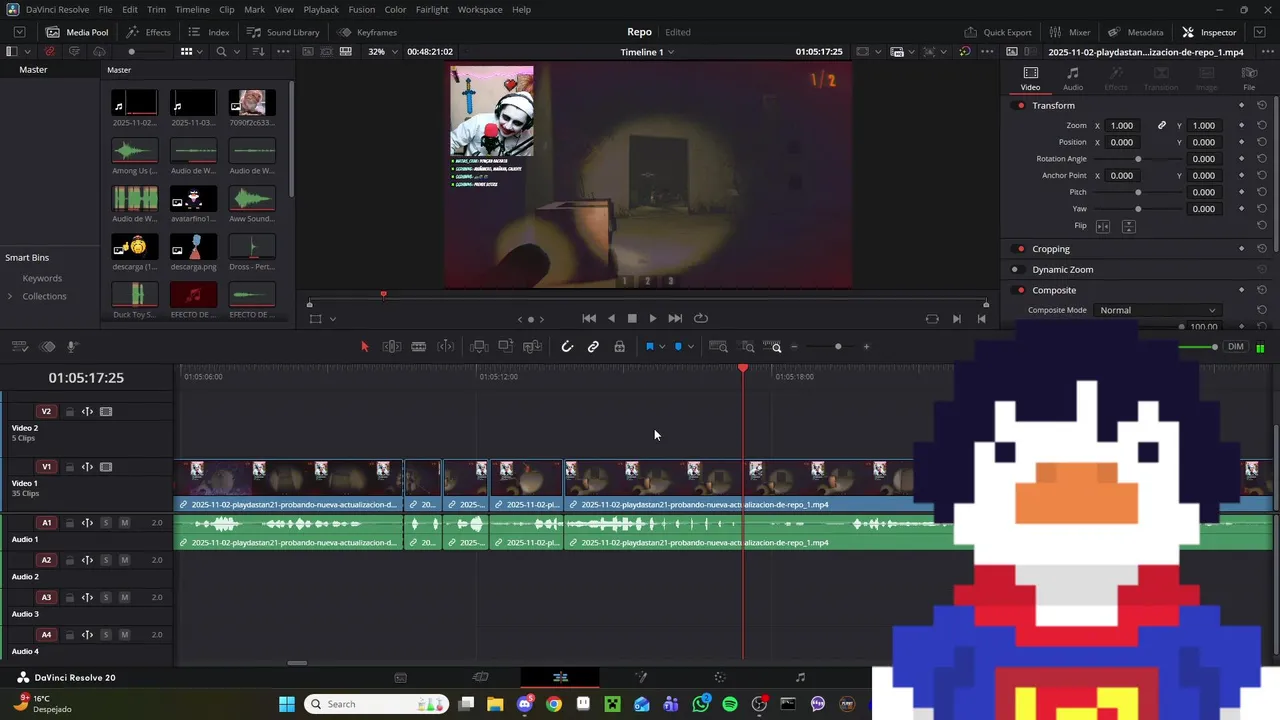Viewport: 1280px width, 720px height.
Task: Toggle the chain Linked Selection icon
Action: [593, 347]
